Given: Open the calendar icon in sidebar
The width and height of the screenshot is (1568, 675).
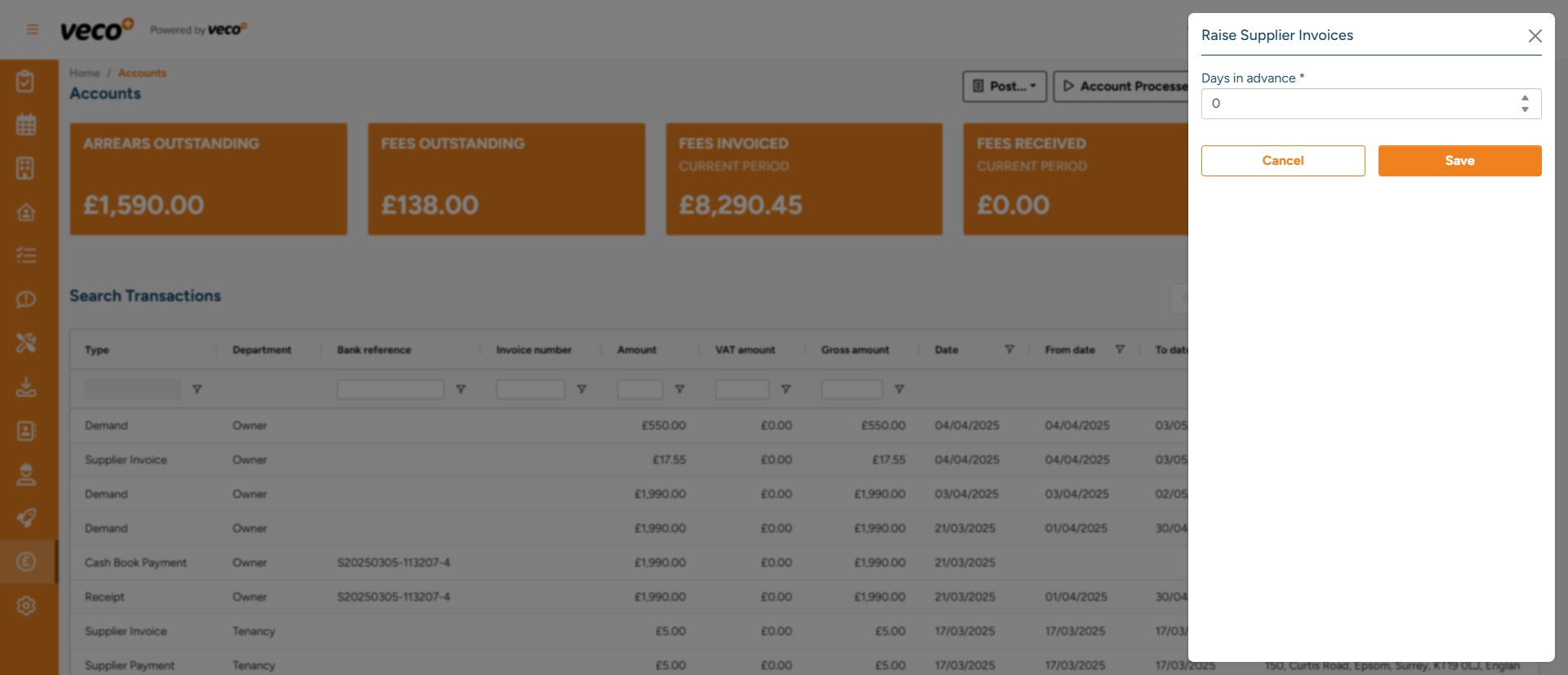Looking at the screenshot, I should pos(26,125).
